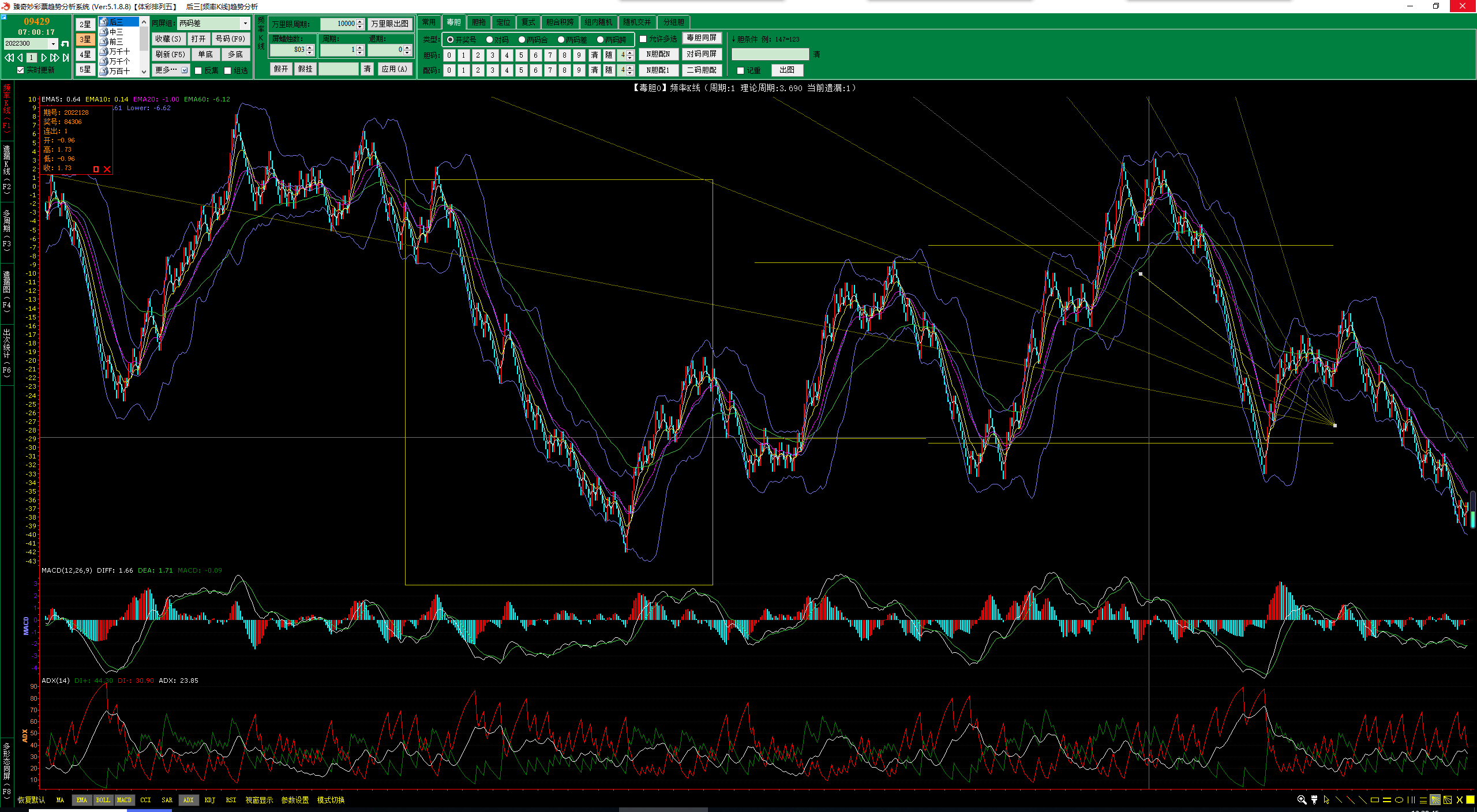
Task: Enable 允许多选 checkbox
Action: [643, 39]
